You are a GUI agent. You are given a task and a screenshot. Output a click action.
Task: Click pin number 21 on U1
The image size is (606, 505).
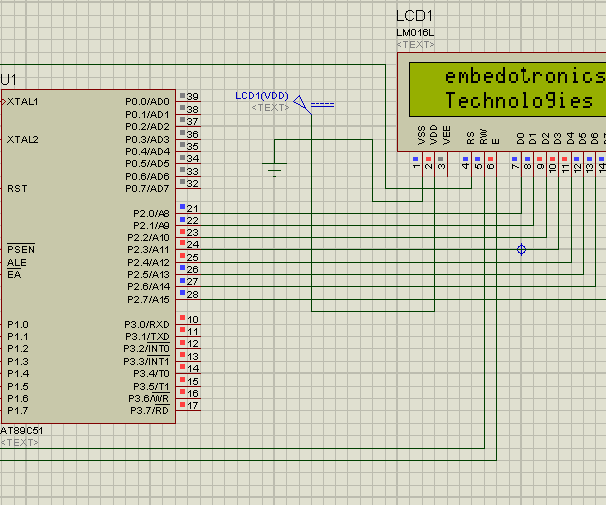(x=192, y=208)
